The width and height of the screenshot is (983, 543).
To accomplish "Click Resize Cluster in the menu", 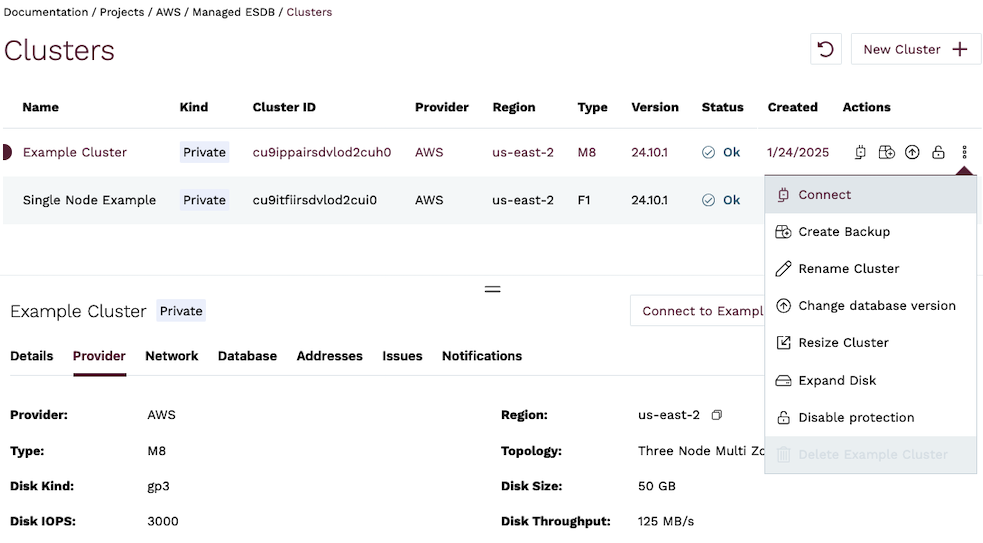I will click(x=843, y=343).
